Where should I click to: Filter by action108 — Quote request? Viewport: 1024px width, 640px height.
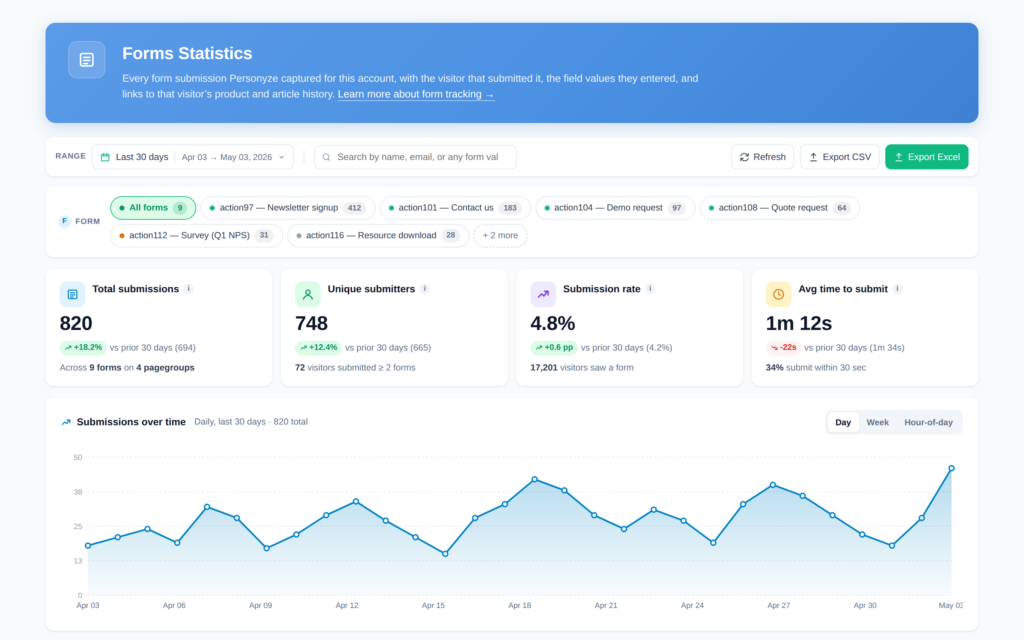click(780, 208)
